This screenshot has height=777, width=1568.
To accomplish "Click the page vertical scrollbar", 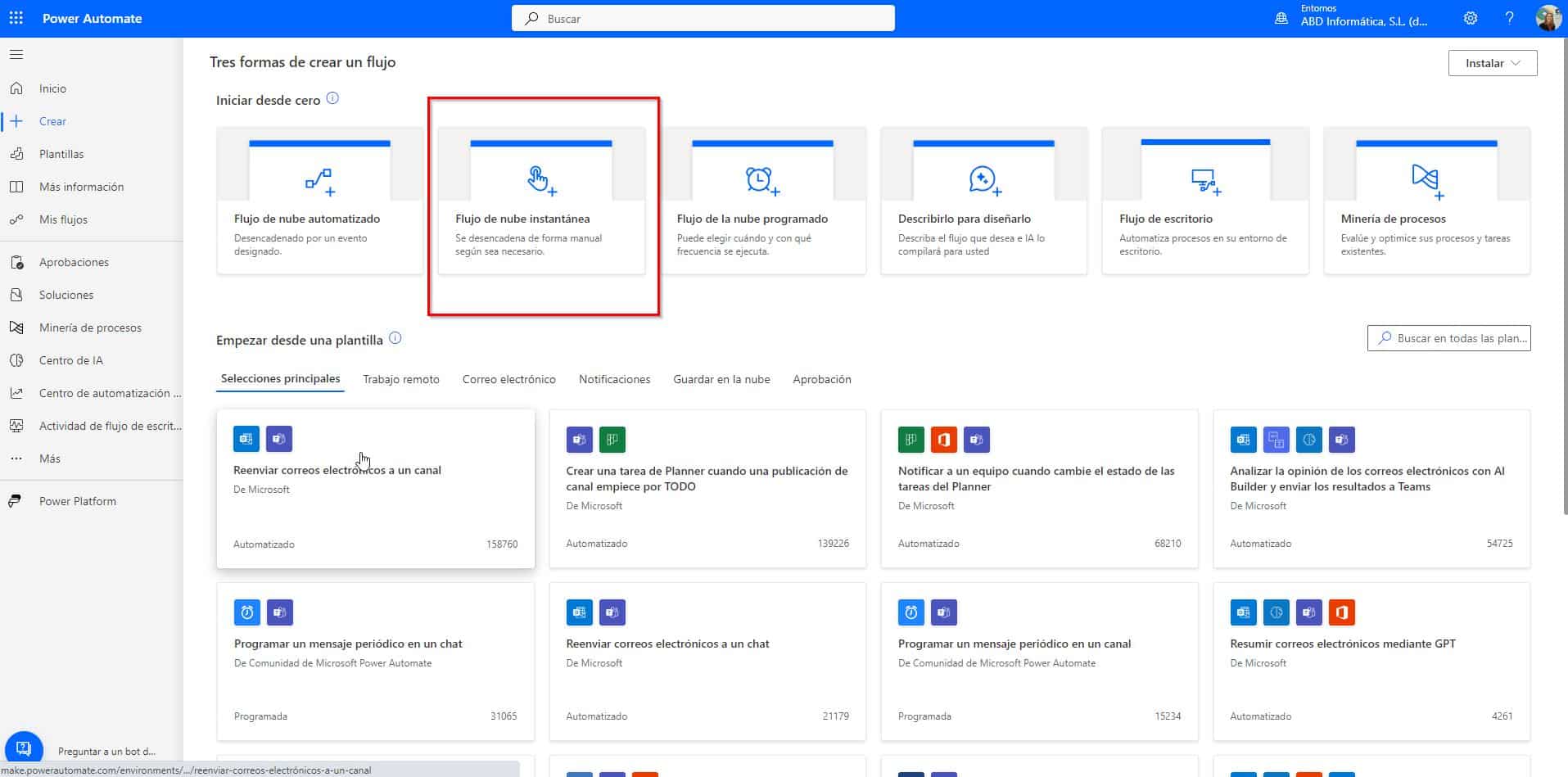I will (x=1564, y=278).
